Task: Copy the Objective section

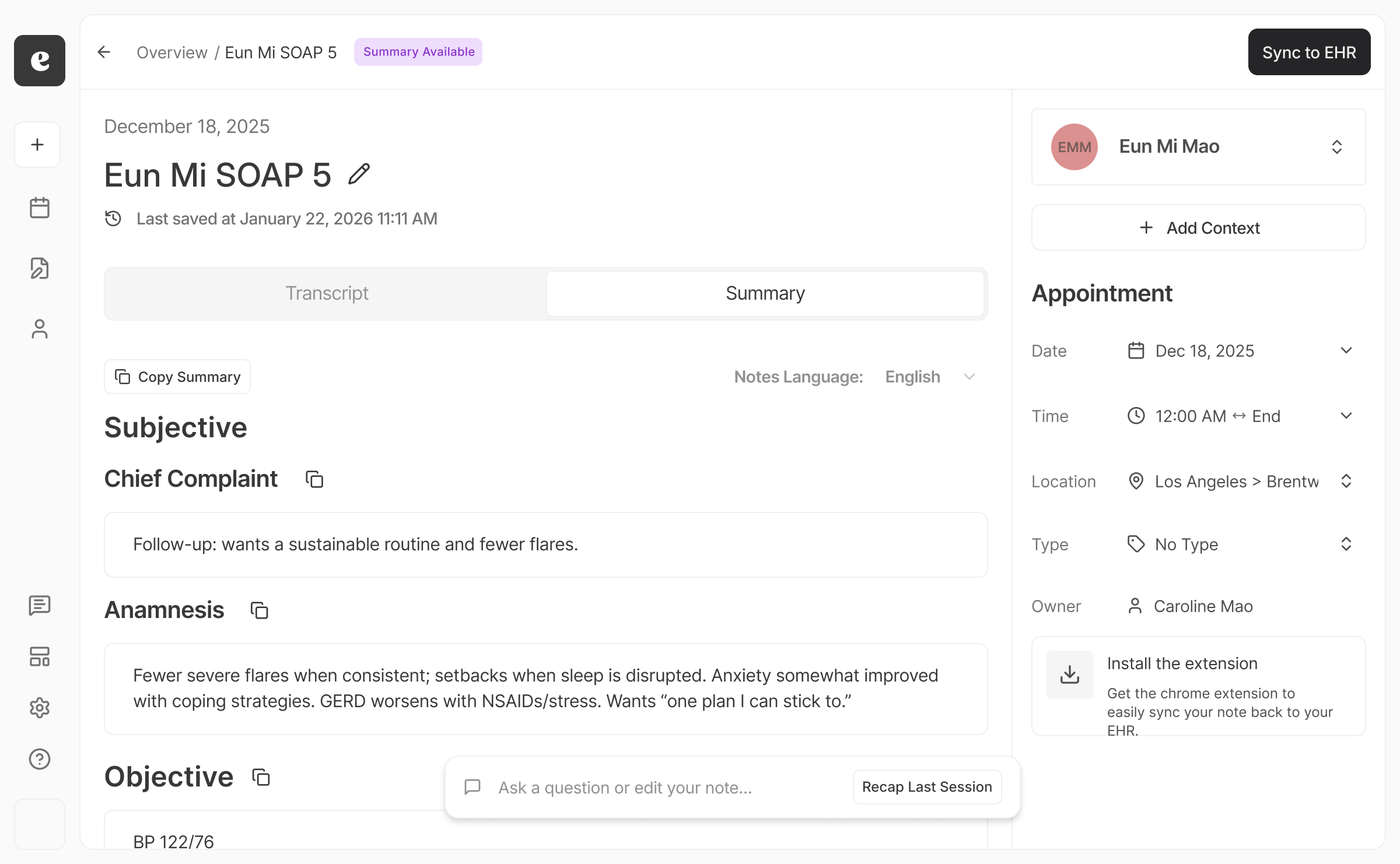Action: pyautogui.click(x=261, y=777)
